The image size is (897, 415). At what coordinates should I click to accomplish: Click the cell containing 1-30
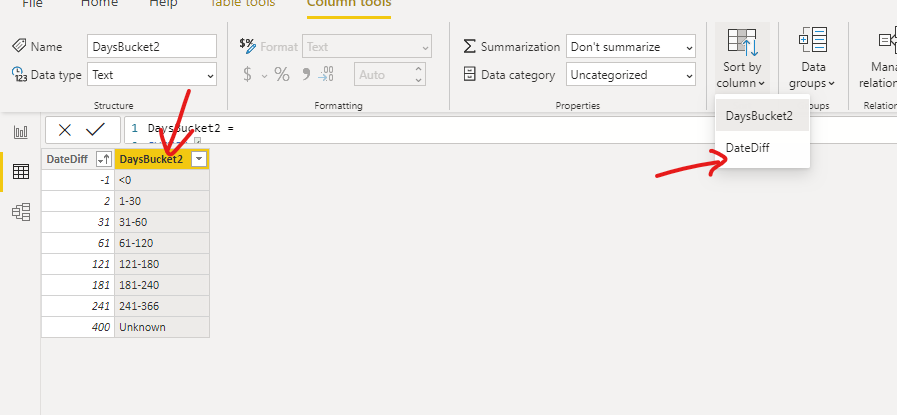(162, 201)
